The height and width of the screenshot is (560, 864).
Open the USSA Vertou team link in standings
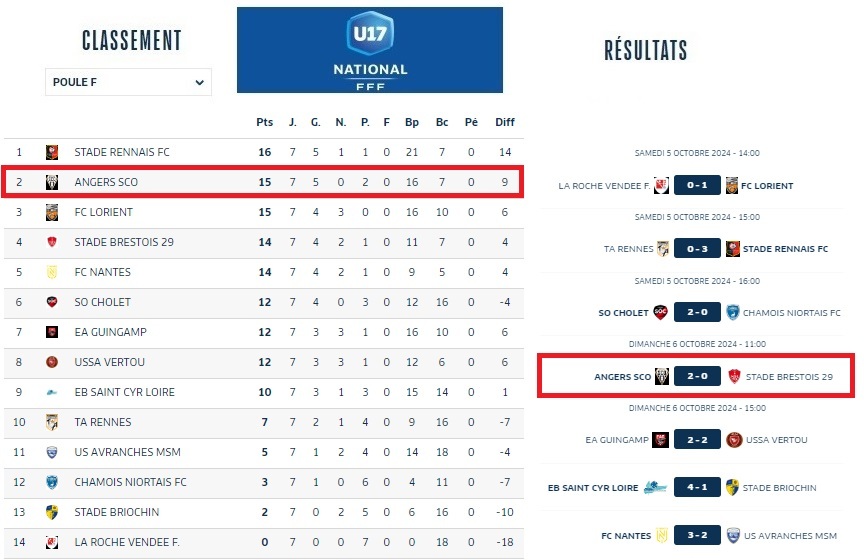[109, 362]
